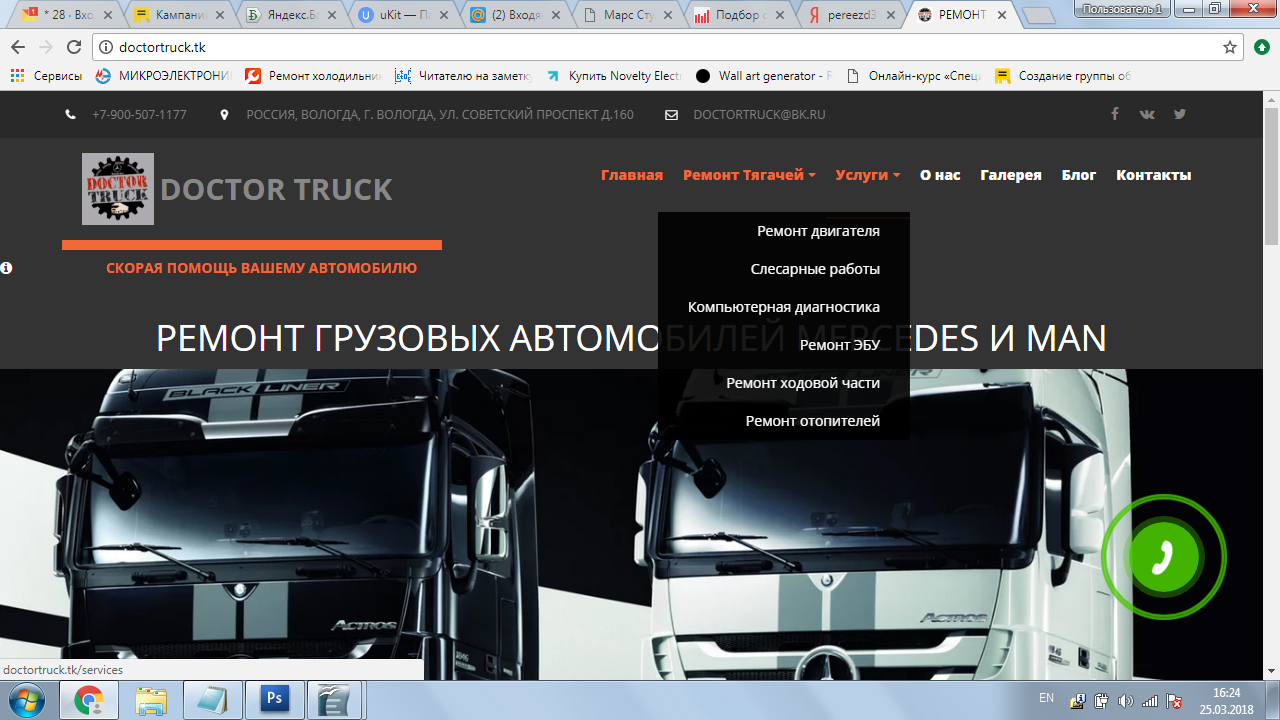Switch to the pereezd browser tab

[x=853, y=14]
